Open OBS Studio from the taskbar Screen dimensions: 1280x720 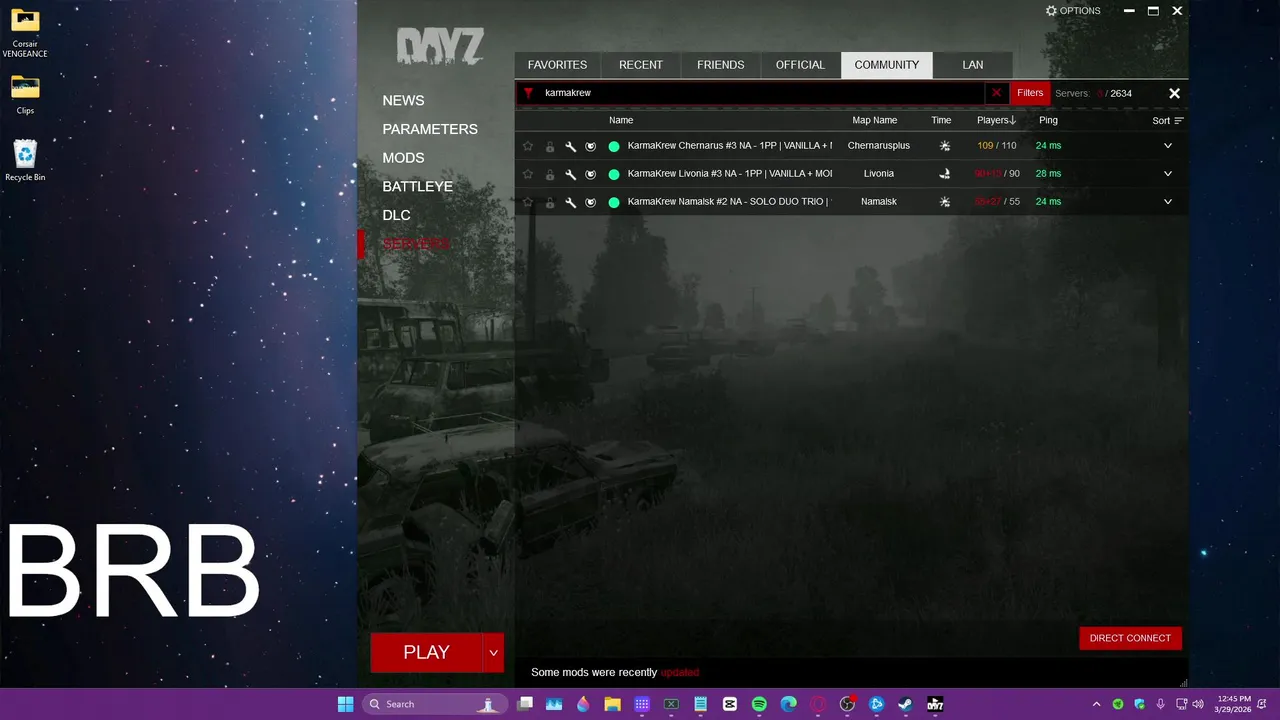coord(847,704)
